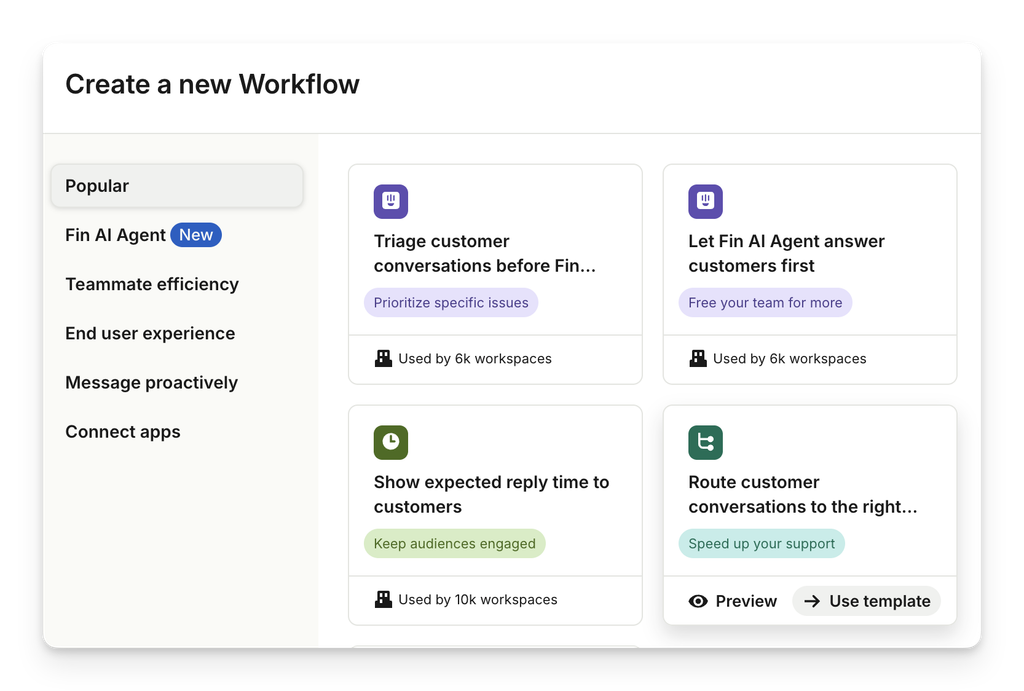Screen dimensions: 1024x691
Task: Click the arrow icon in the Use template button
Action: [x=812, y=601]
